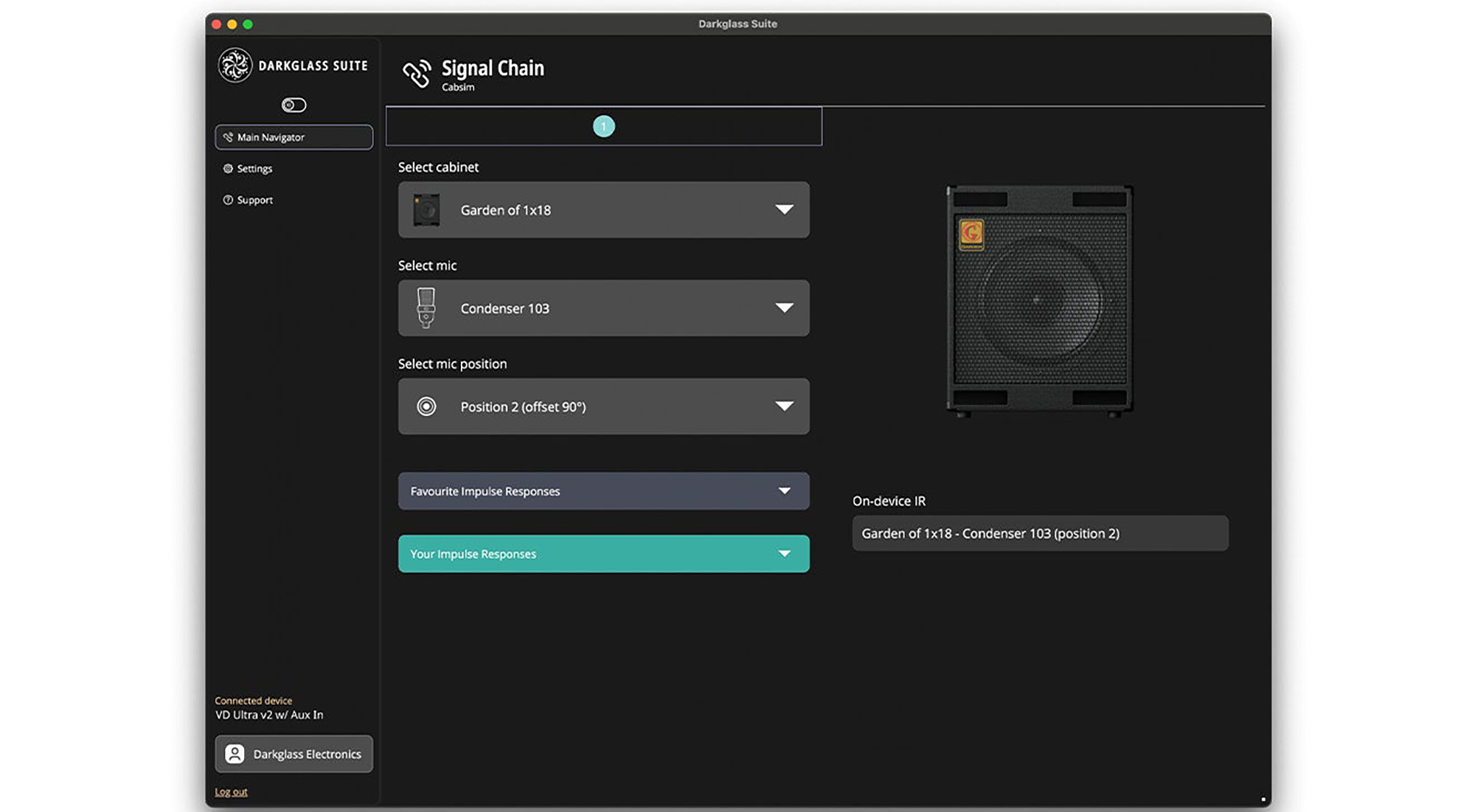Click the On-device IR field
The image size is (1475, 812).
pyautogui.click(x=1040, y=533)
